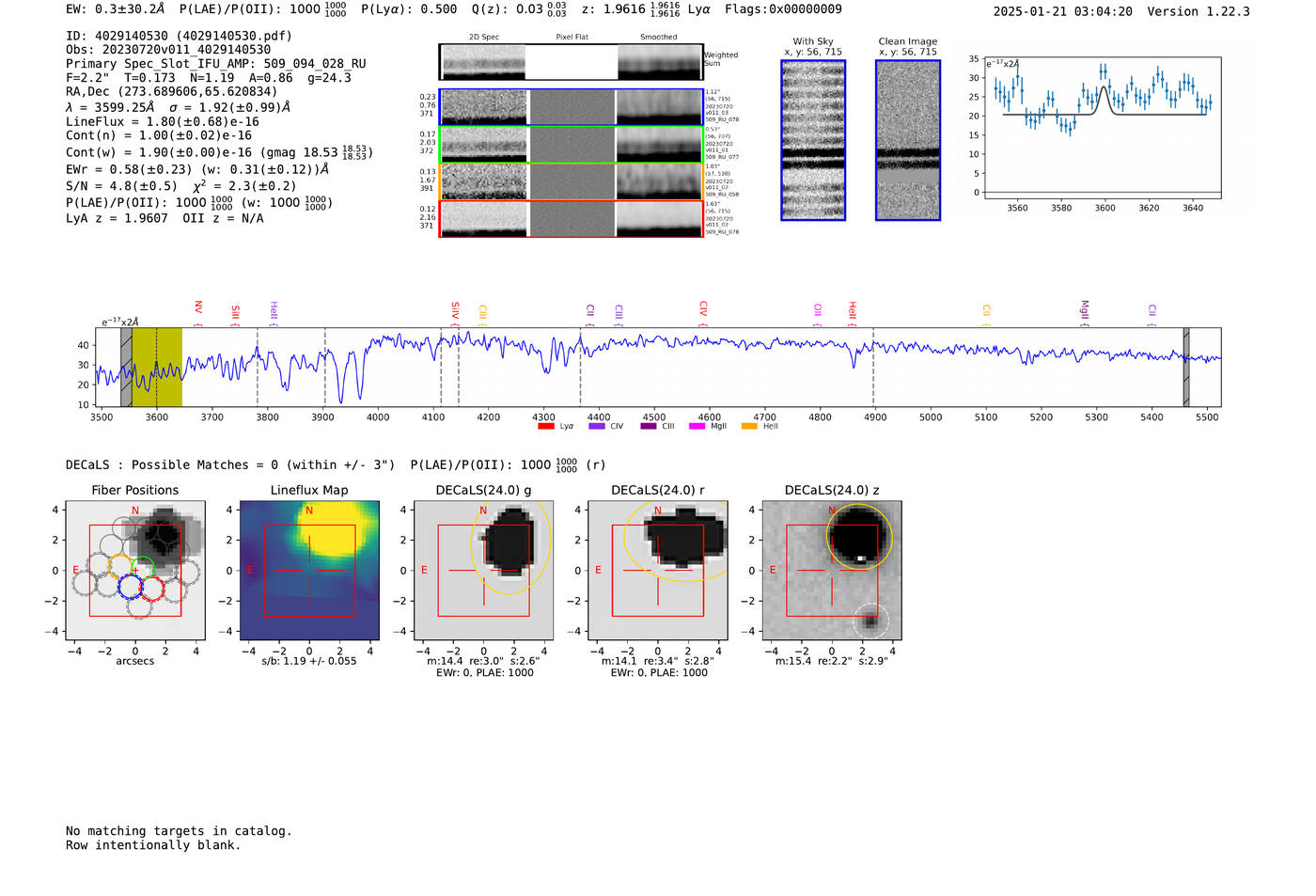Click the white dashed circle in the DECaLS z image
The height and width of the screenshot is (896, 1316).
[x=870, y=621]
